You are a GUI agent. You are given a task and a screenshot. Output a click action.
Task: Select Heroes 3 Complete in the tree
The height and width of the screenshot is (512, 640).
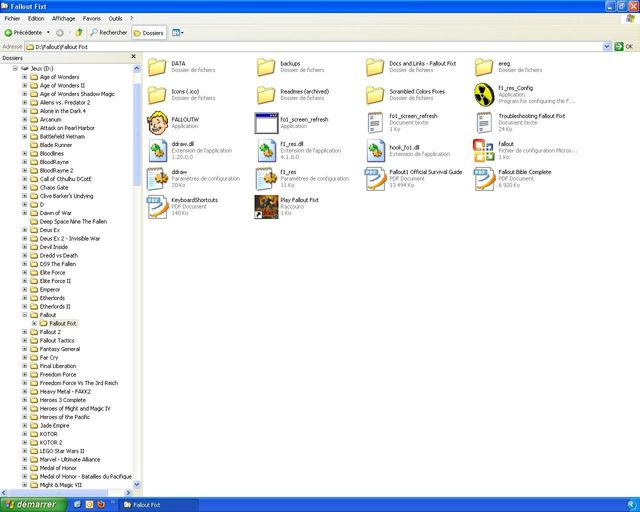62,400
